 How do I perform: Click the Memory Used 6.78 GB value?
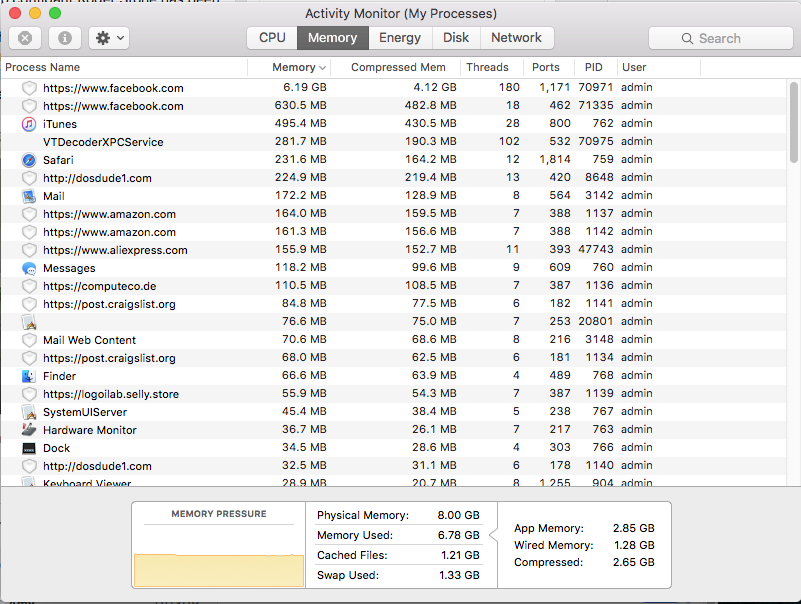[x=458, y=535]
